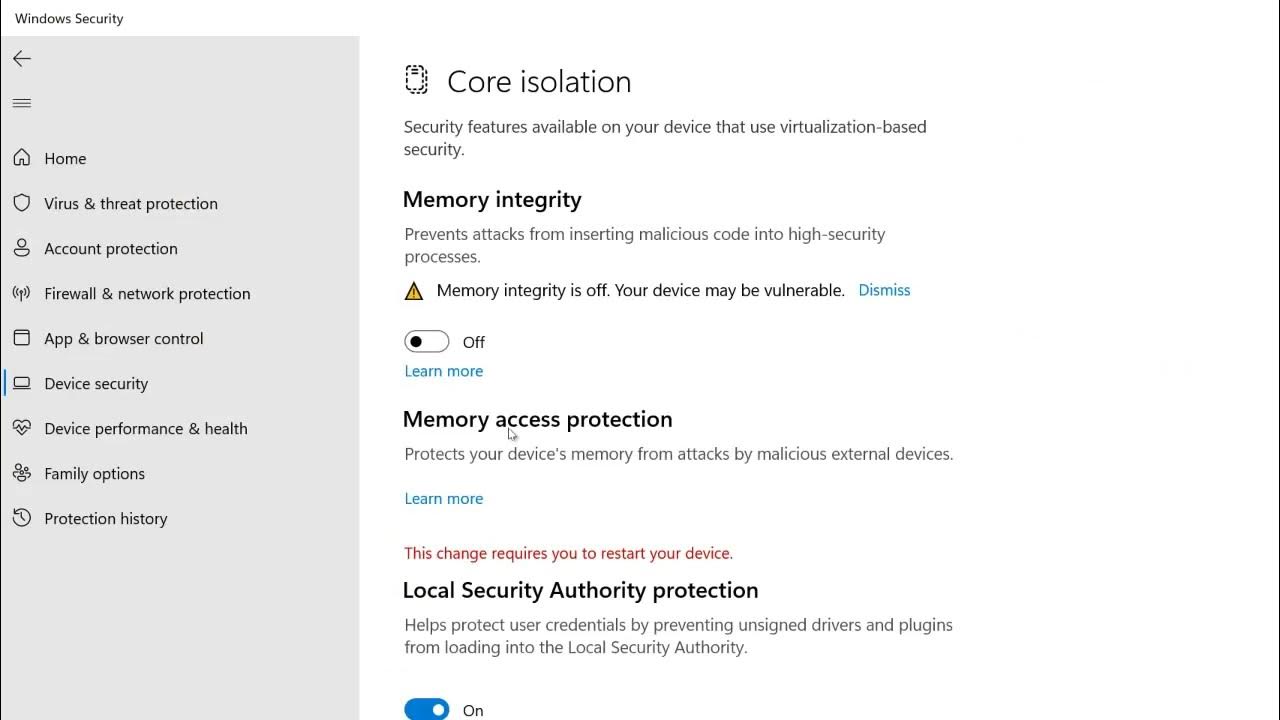Image resolution: width=1280 pixels, height=720 pixels.
Task: Open Learn more under Memory access protection
Action: pos(444,498)
